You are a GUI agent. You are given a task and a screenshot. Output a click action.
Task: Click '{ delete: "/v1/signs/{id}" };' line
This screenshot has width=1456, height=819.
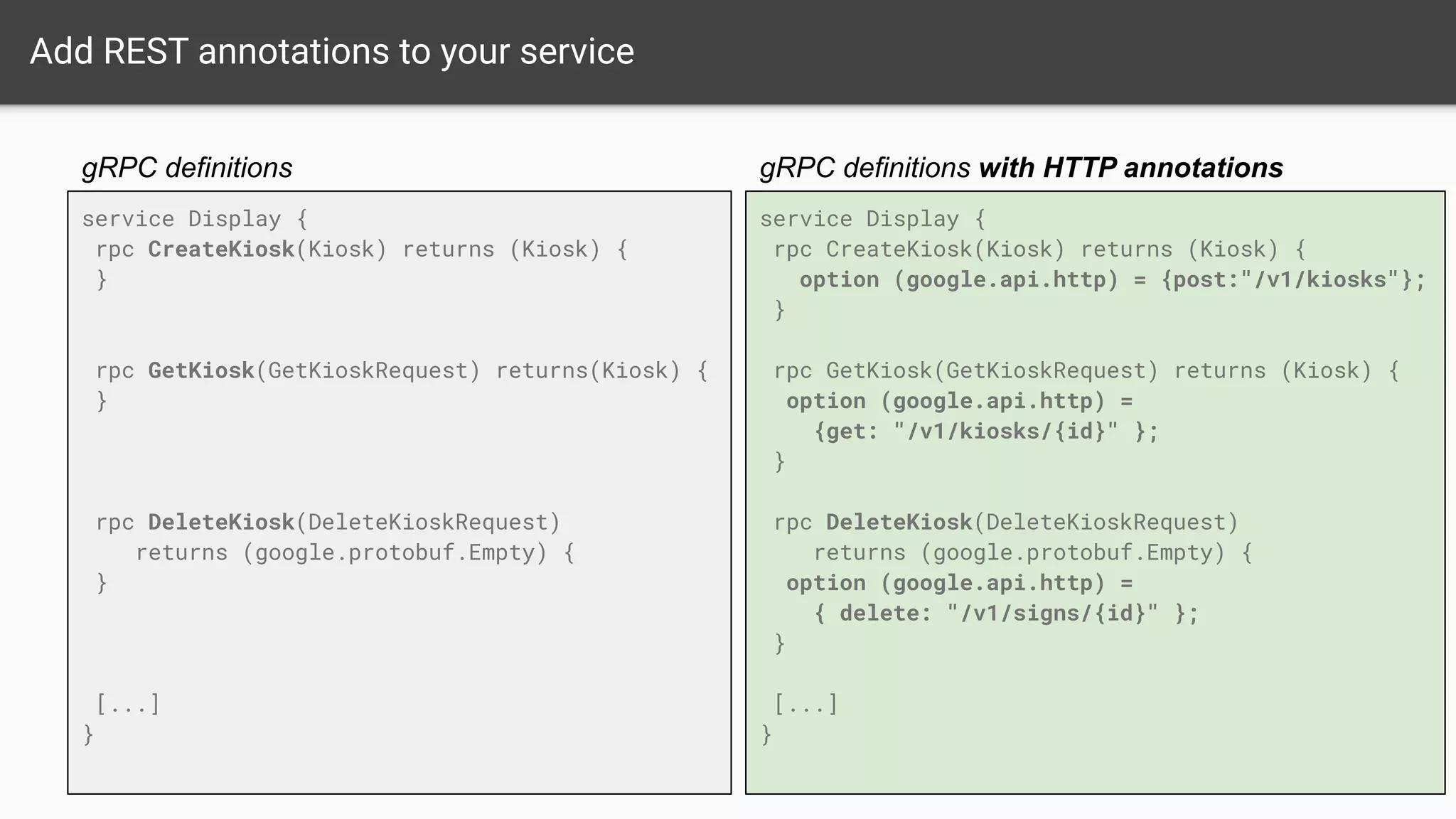click(x=1007, y=614)
